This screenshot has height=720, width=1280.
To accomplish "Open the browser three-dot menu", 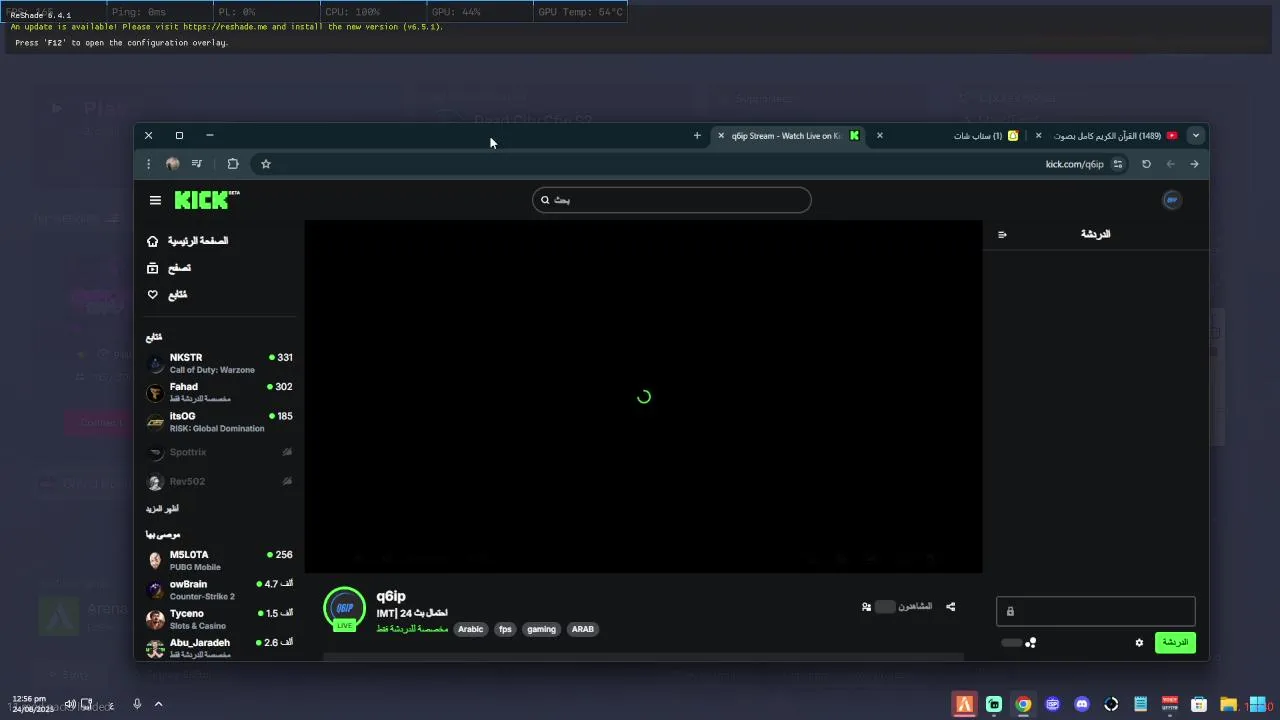I will pyautogui.click(x=148, y=164).
